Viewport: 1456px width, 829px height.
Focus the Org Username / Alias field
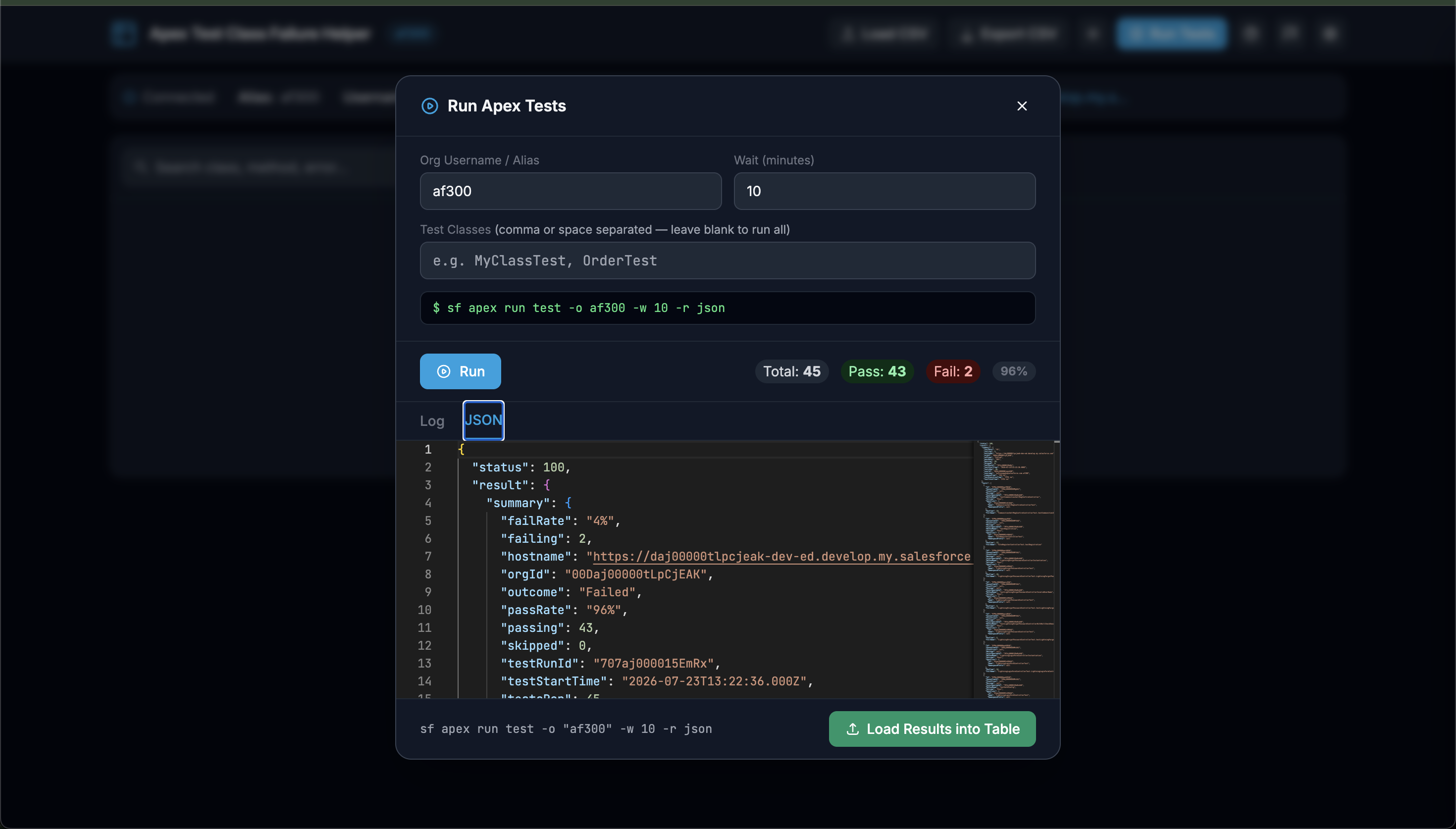tap(571, 191)
